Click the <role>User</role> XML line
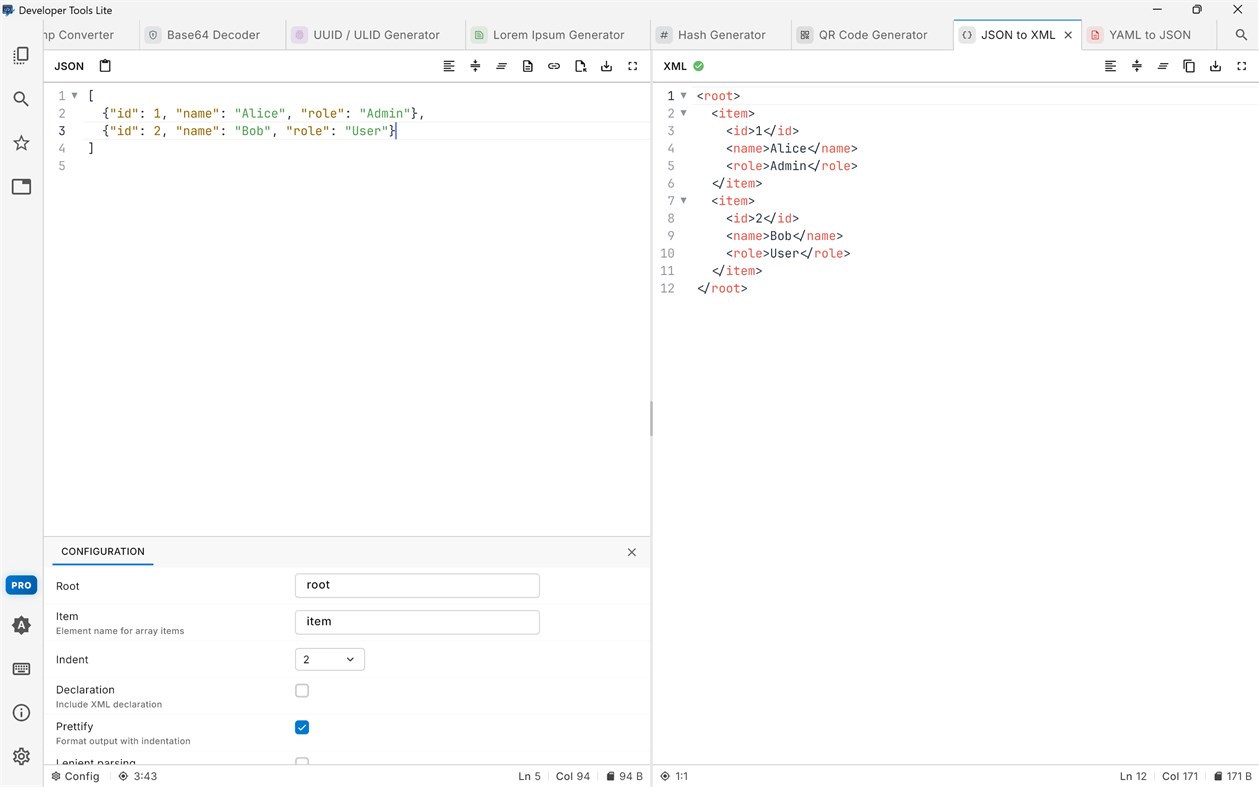 pyautogui.click(x=788, y=254)
